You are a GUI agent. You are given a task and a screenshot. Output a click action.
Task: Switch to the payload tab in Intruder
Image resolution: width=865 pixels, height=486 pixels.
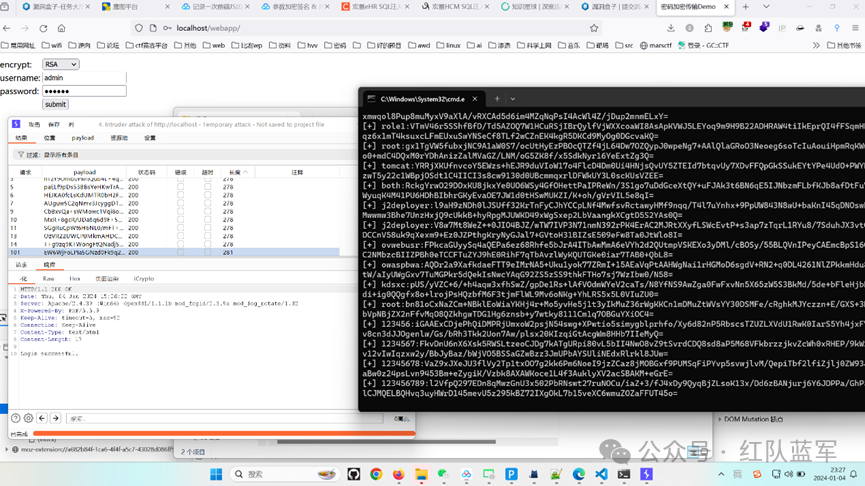83,138
